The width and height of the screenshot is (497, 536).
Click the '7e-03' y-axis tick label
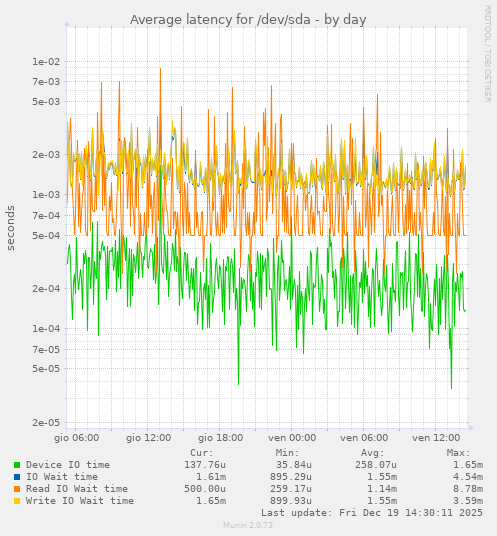pos(46,82)
